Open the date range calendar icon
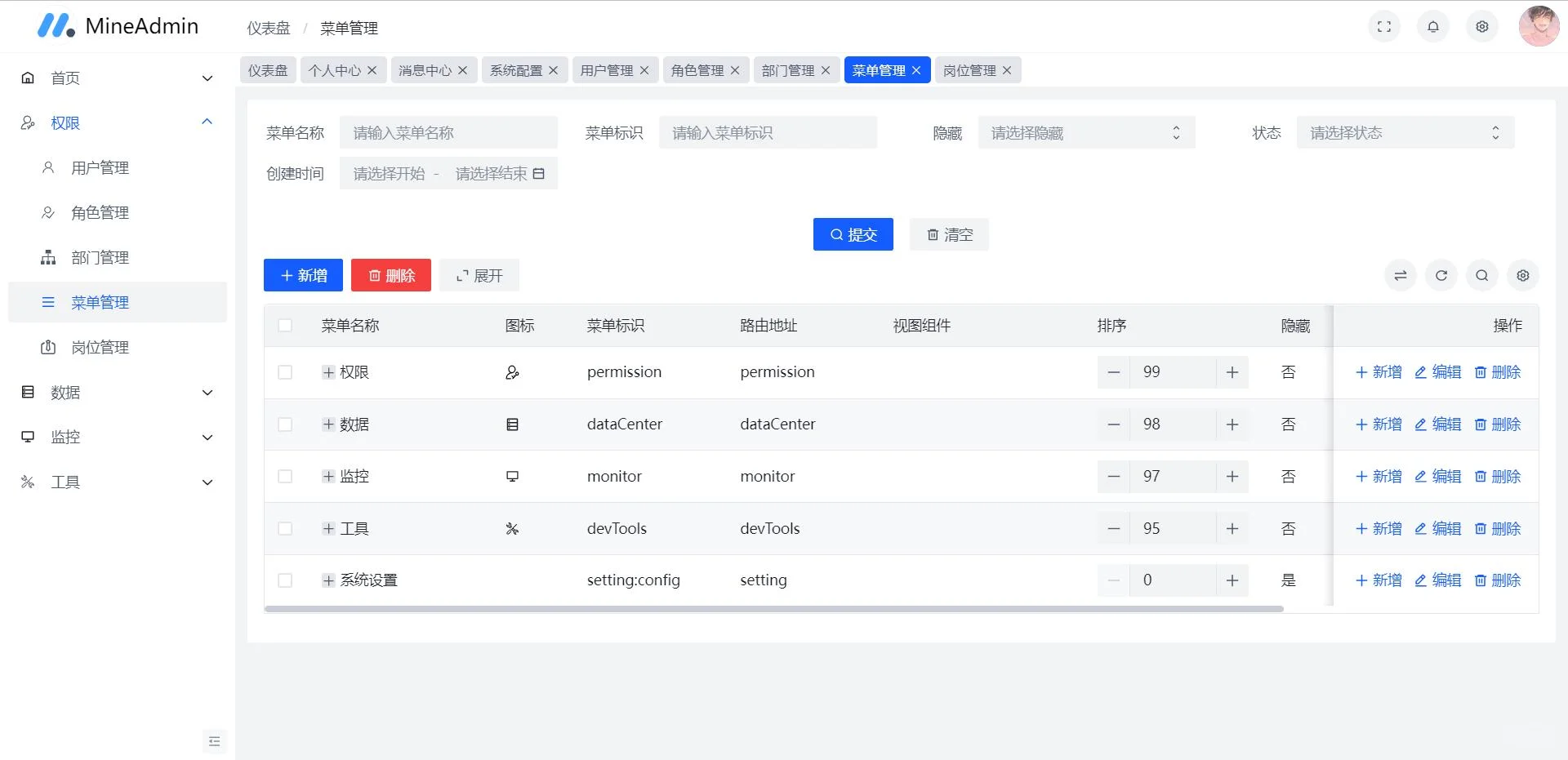The image size is (1568, 760). [539, 174]
